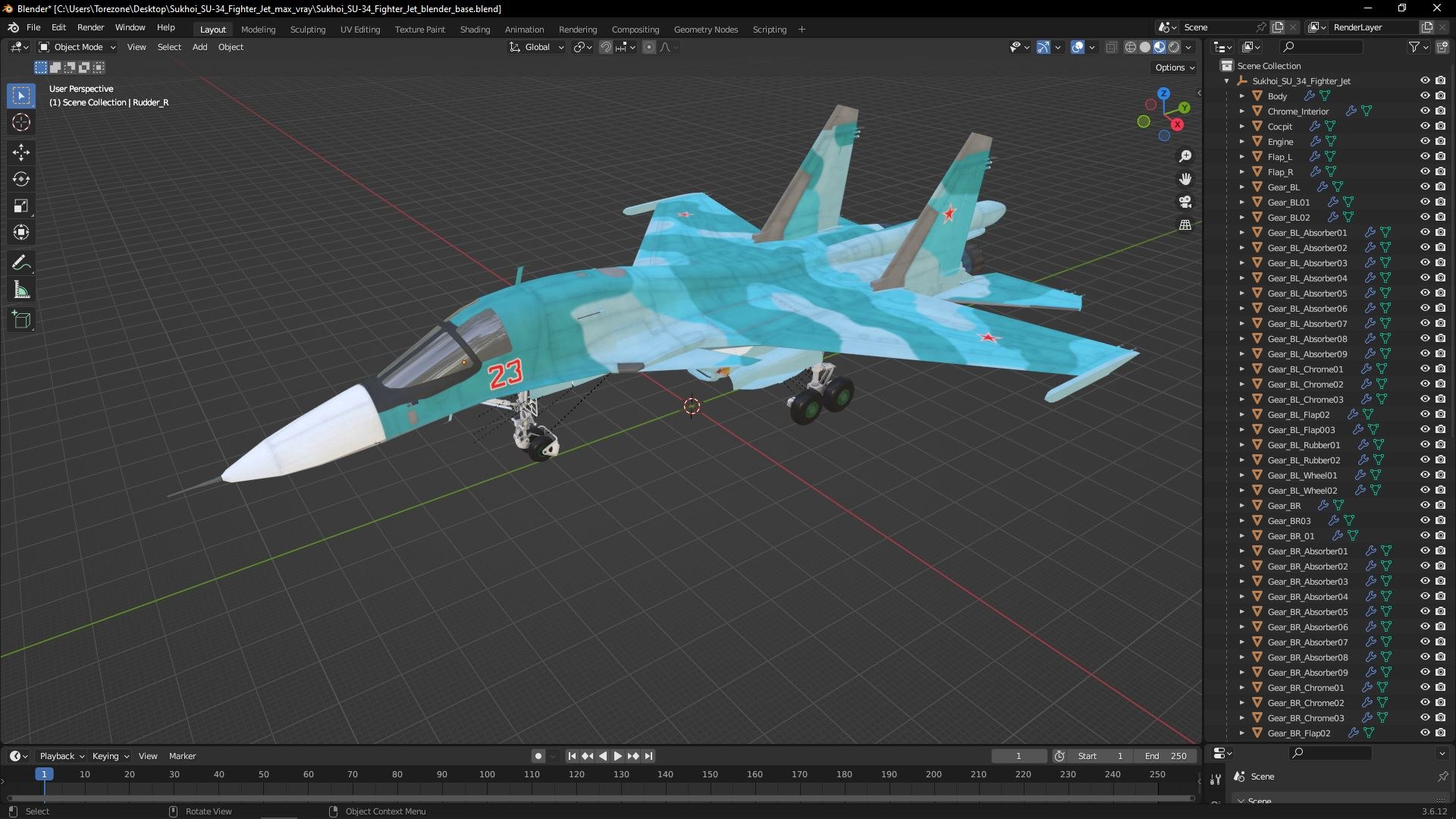Click the Pan hand icon
Viewport: 1456px width, 819px height.
(1185, 179)
